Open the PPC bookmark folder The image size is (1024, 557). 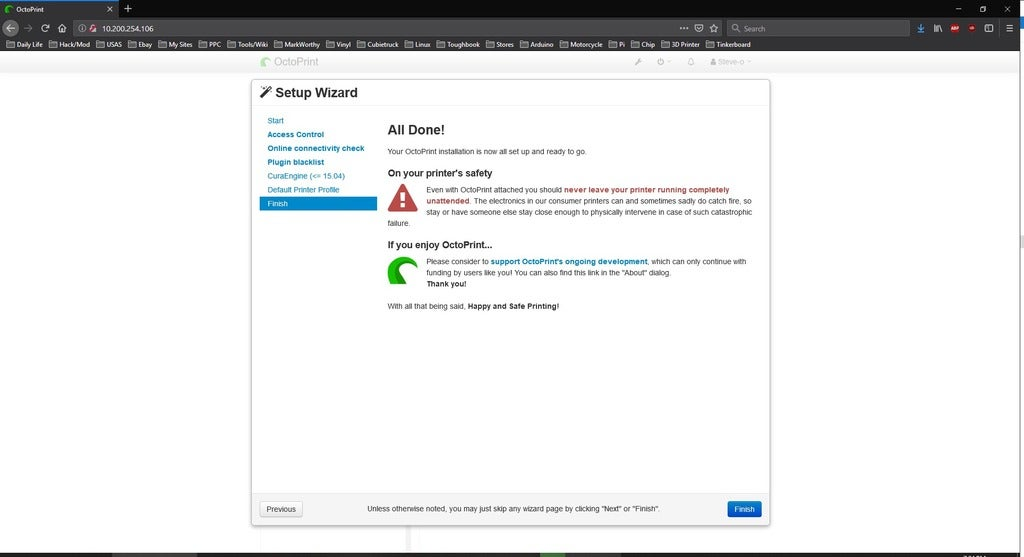coord(210,44)
